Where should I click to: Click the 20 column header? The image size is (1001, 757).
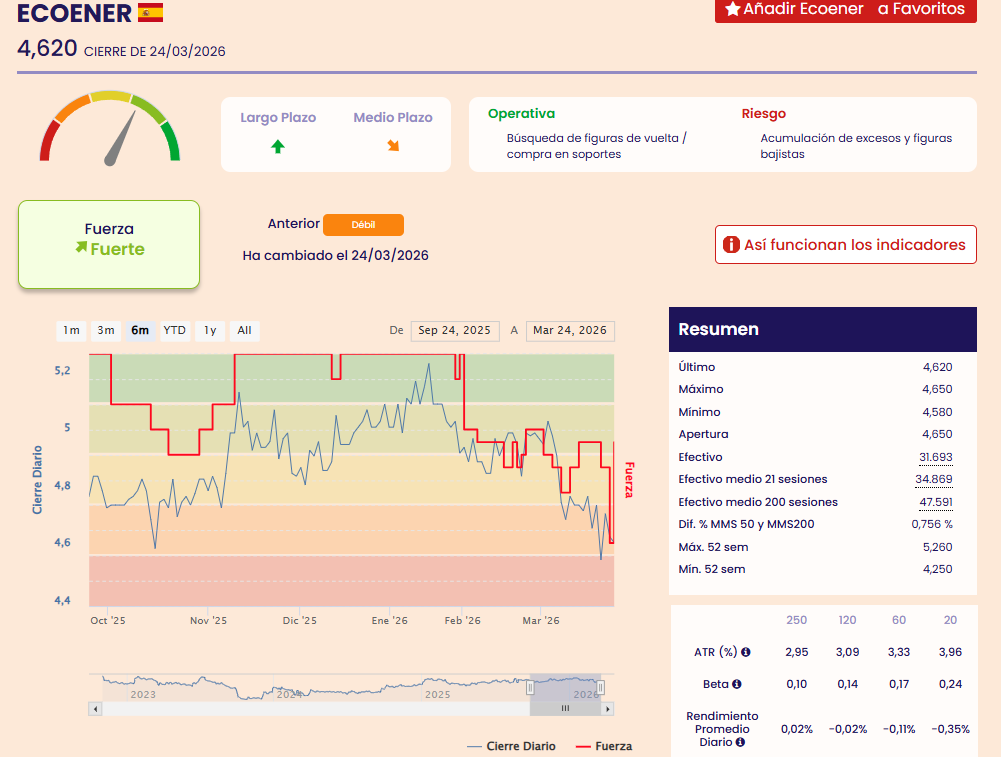[x=951, y=620]
